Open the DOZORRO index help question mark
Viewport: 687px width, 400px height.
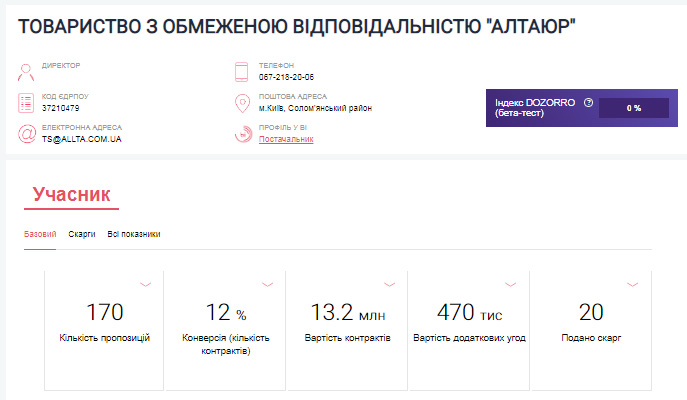588,103
